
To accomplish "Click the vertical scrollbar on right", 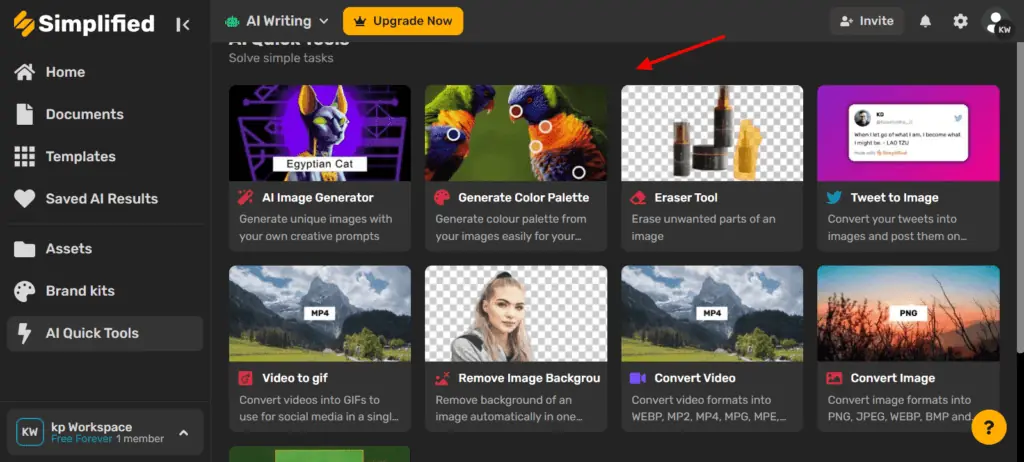I will pyautogui.click(x=1020, y=196).
